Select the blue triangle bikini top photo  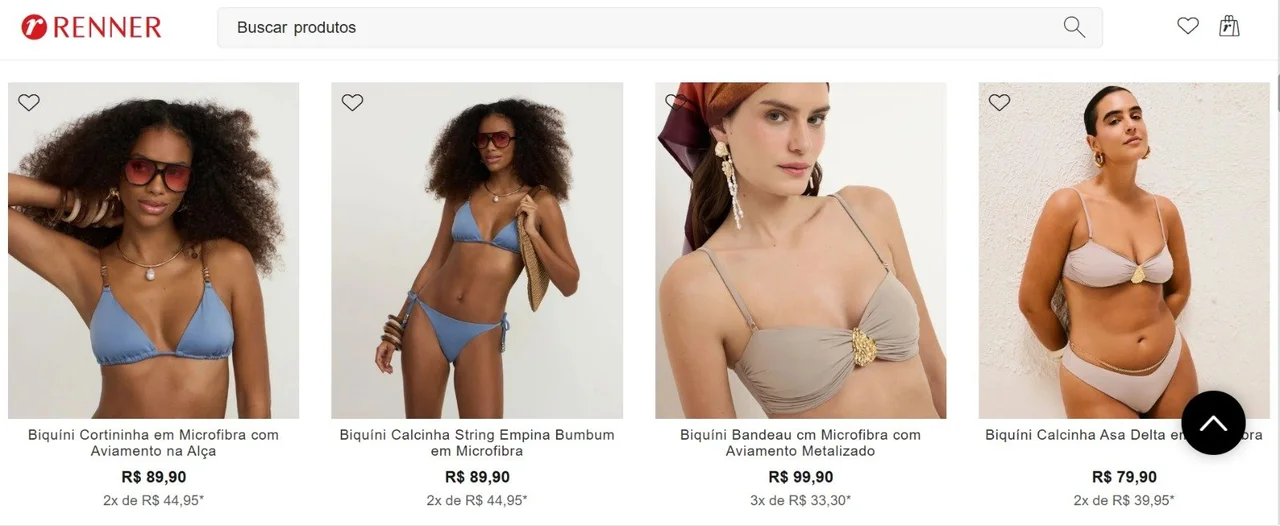click(153, 250)
